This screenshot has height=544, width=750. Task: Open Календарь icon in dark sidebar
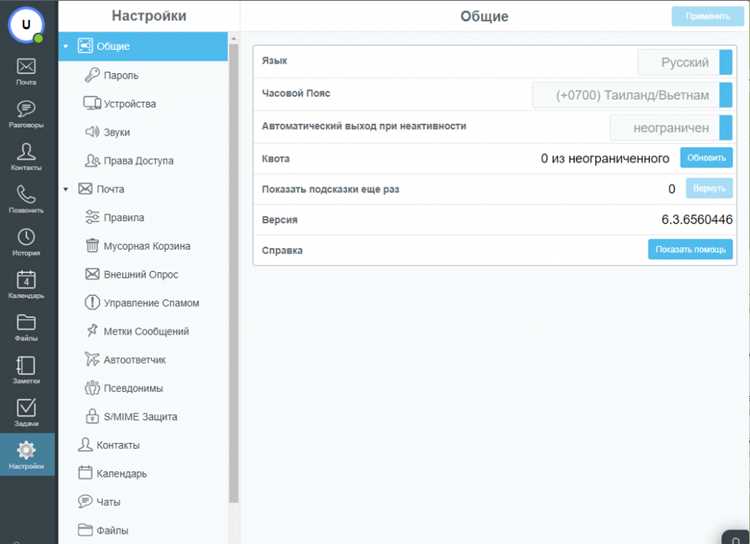pos(26,279)
